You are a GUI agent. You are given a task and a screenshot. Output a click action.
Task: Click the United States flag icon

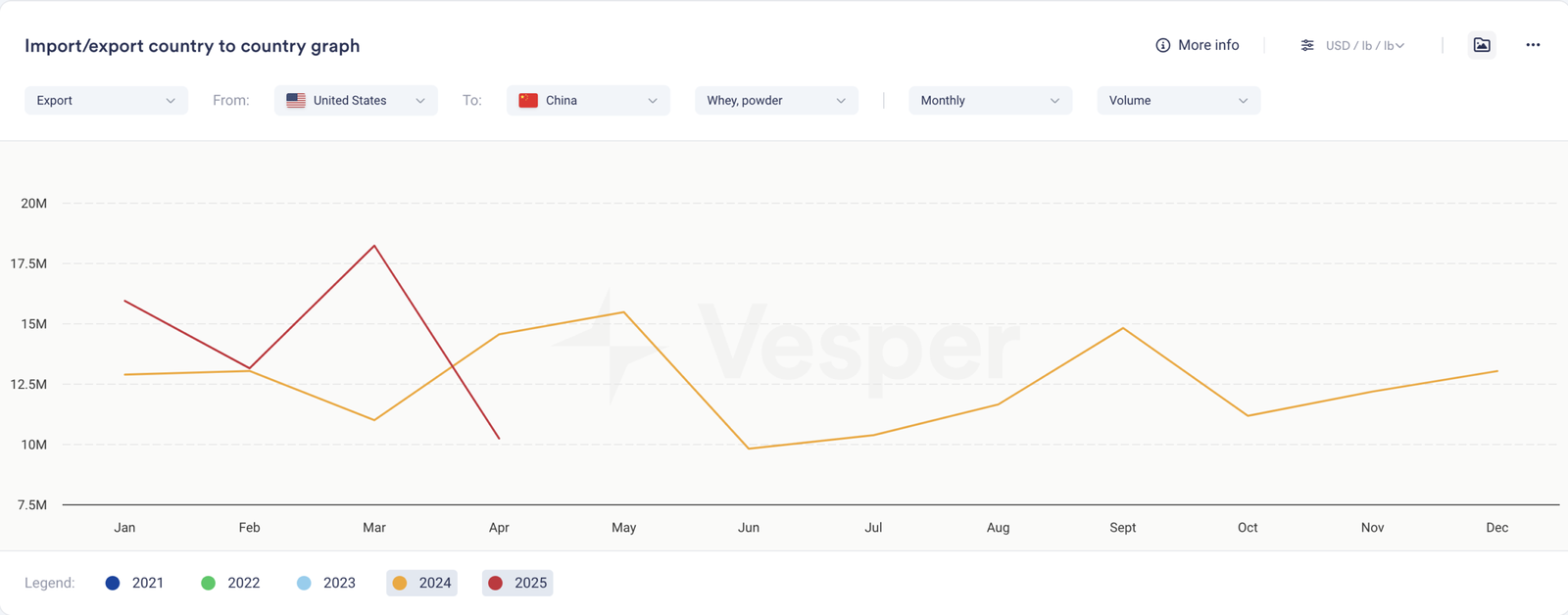296,100
